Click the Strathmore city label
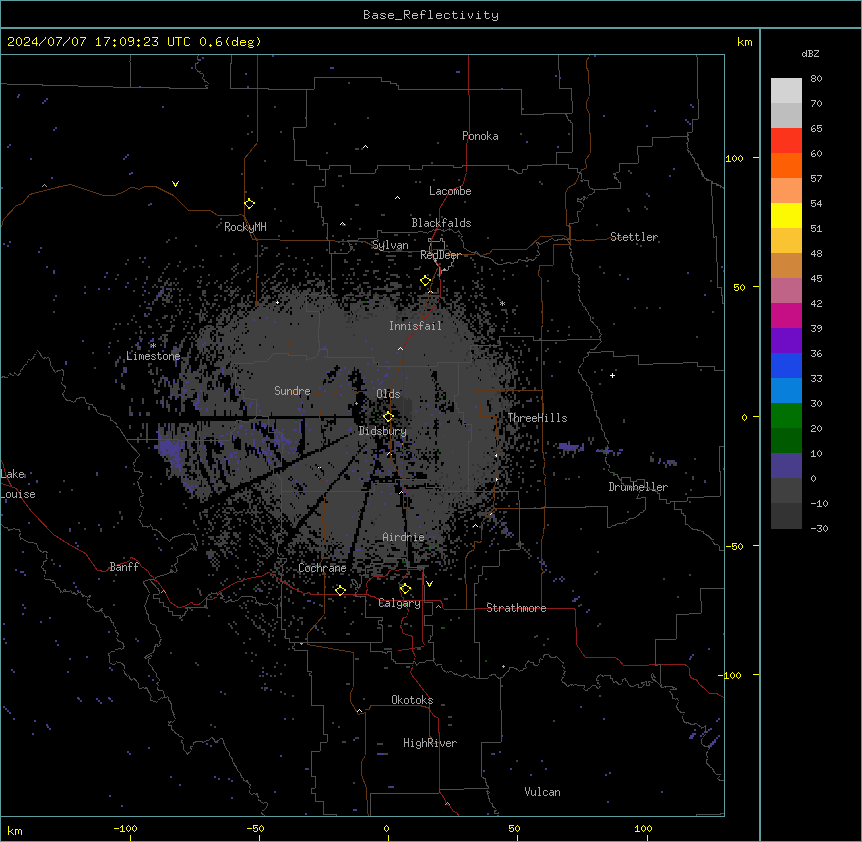 (516, 608)
